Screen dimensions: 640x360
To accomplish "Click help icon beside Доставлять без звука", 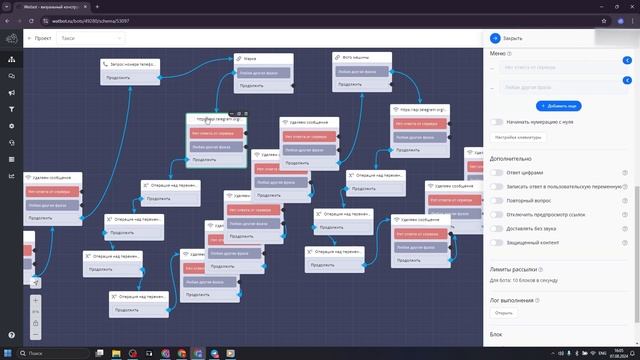I will click(624, 229).
